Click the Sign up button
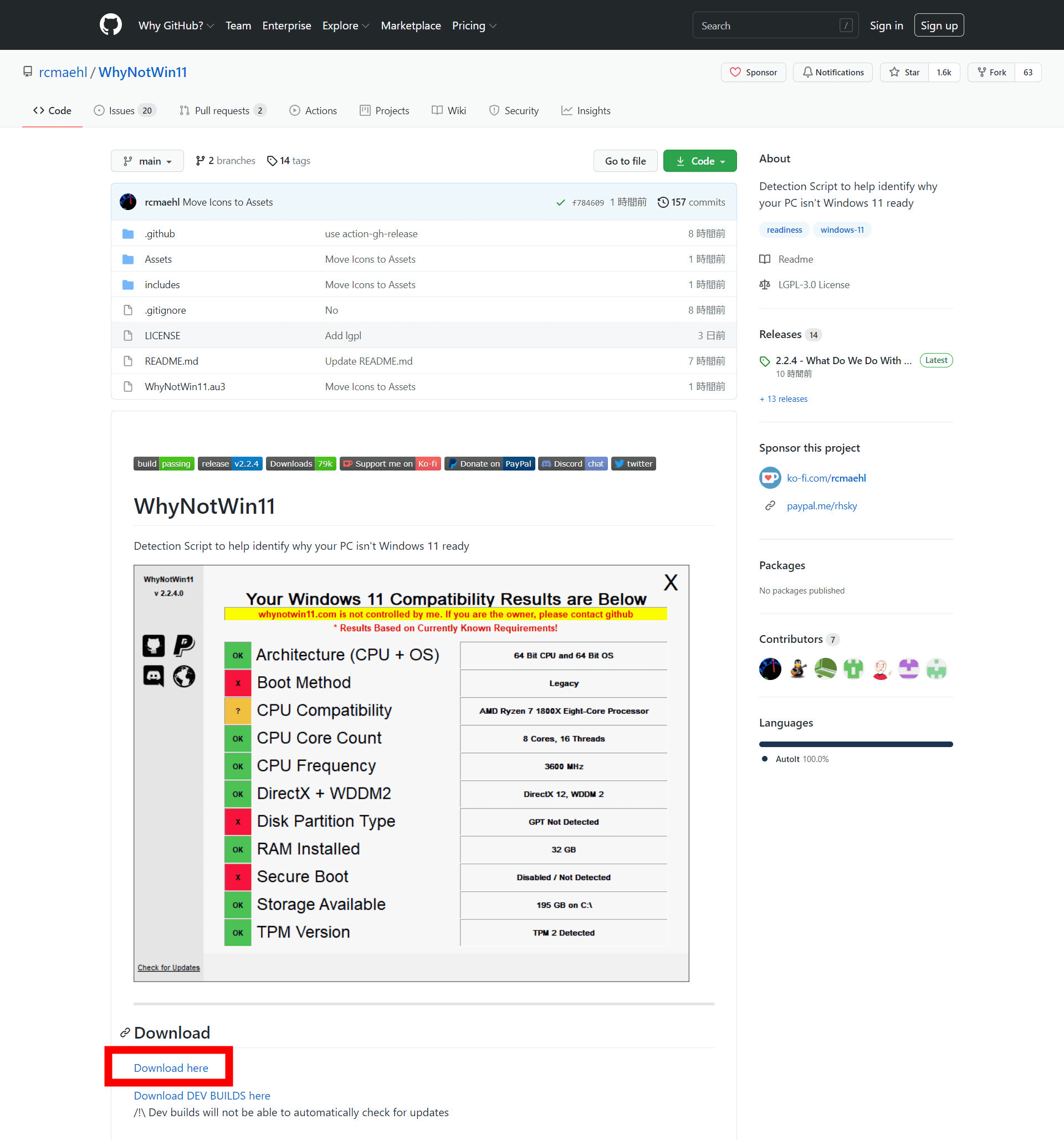1064x1140 pixels. pos(939,25)
